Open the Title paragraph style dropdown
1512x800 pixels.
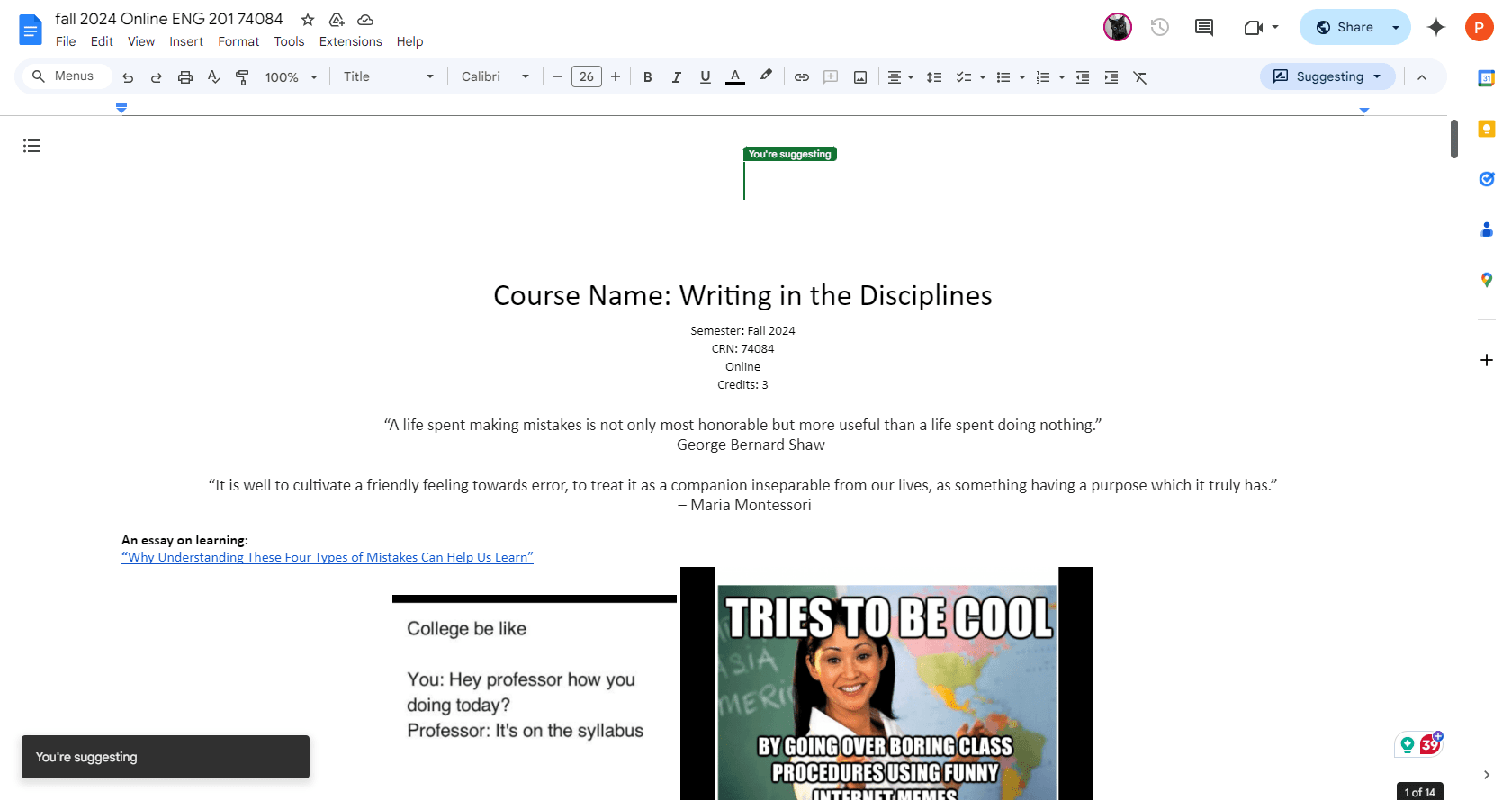click(389, 77)
